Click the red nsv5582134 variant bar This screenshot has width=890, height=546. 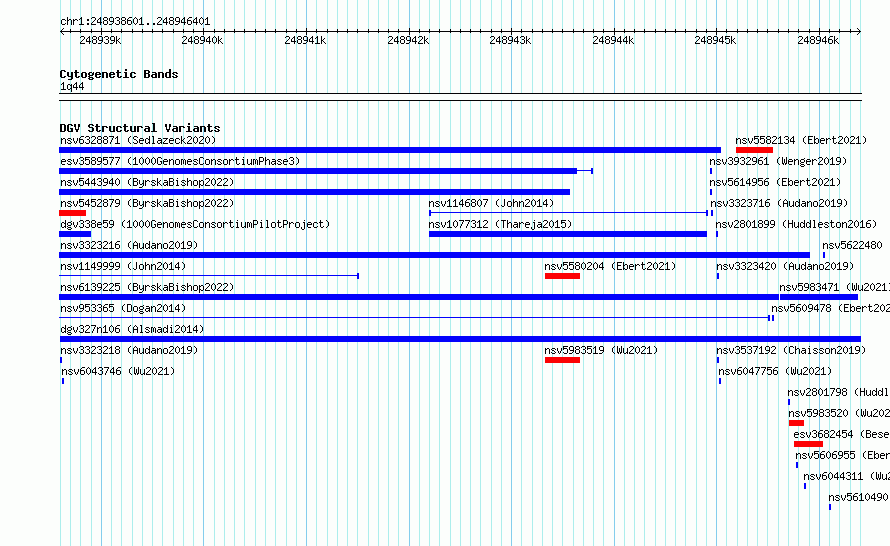754,150
